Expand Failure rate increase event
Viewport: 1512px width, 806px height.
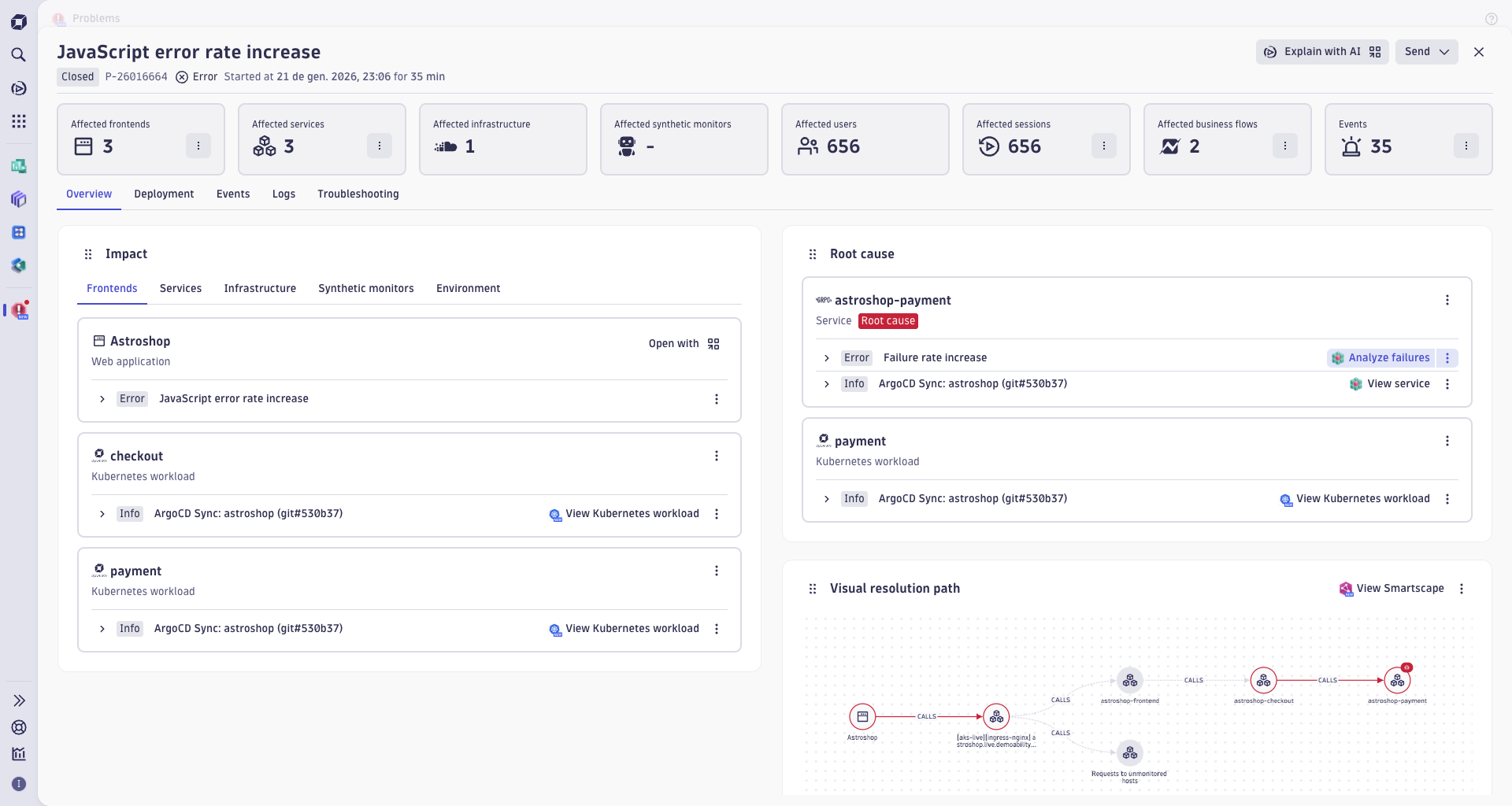[x=827, y=358]
